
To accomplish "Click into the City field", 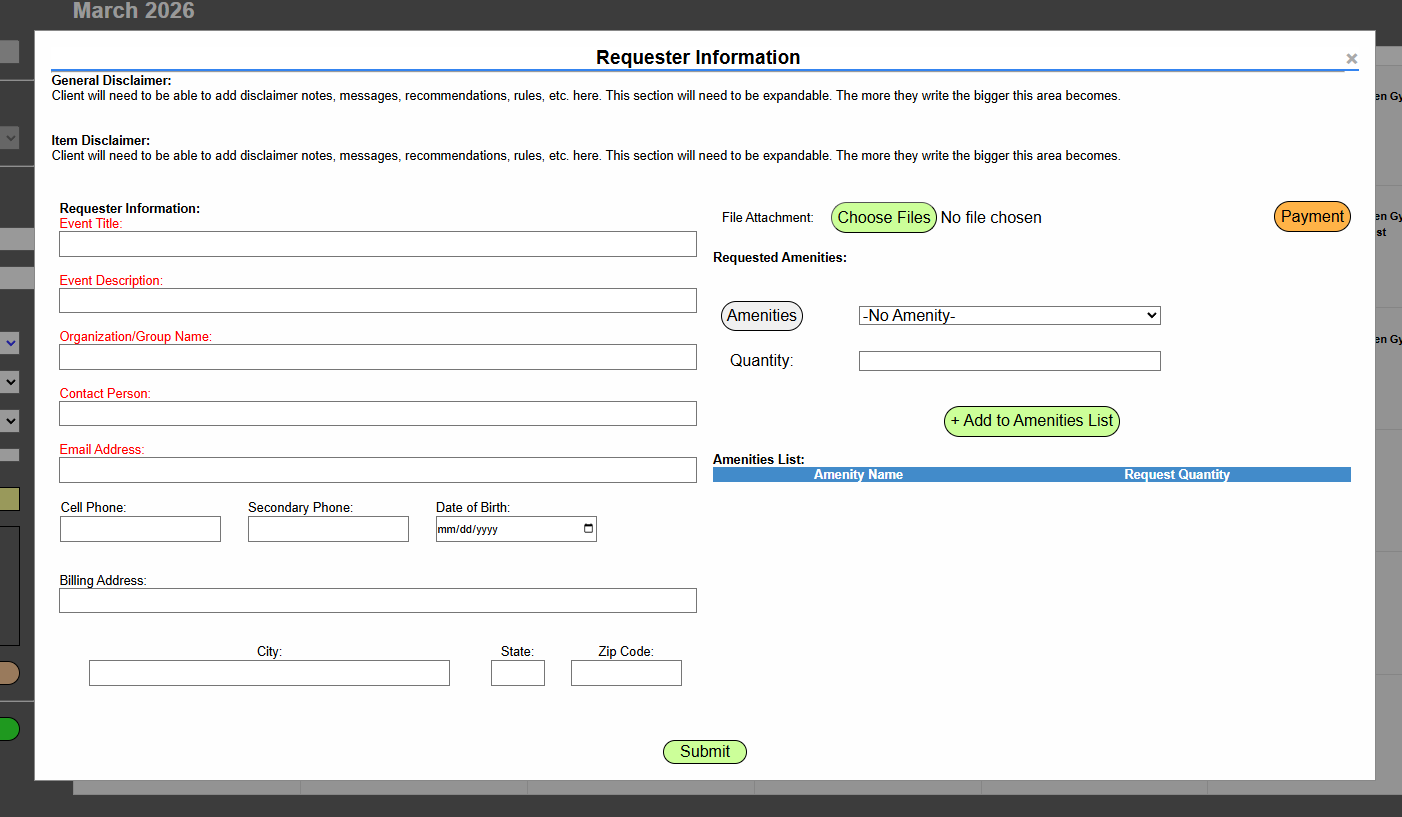I will pos(269,673).
